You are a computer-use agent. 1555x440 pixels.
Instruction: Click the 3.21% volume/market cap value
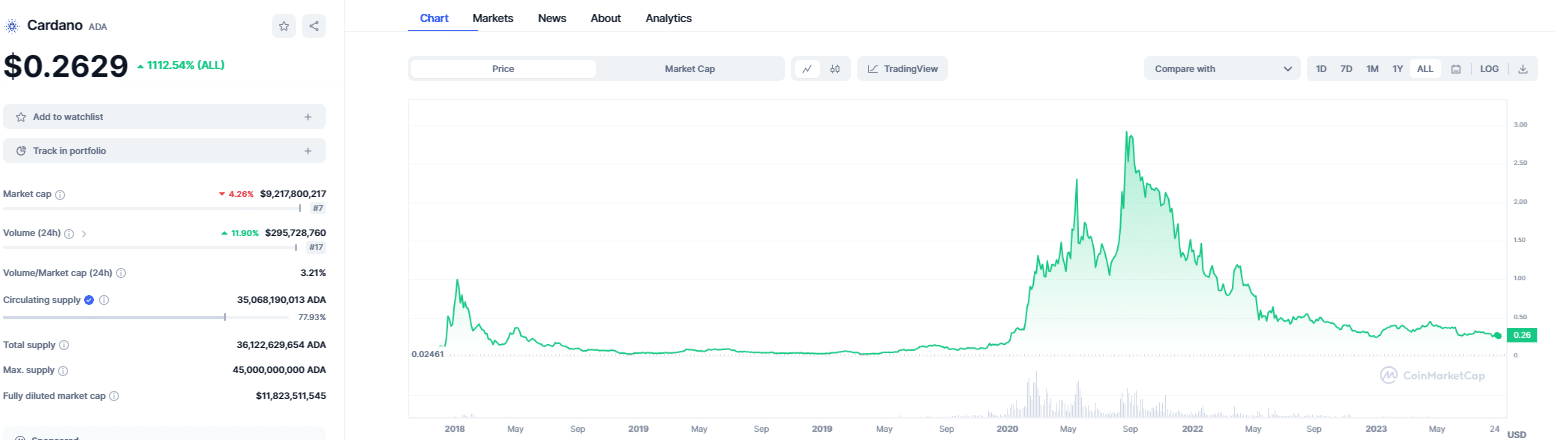(x=313, y=272)
